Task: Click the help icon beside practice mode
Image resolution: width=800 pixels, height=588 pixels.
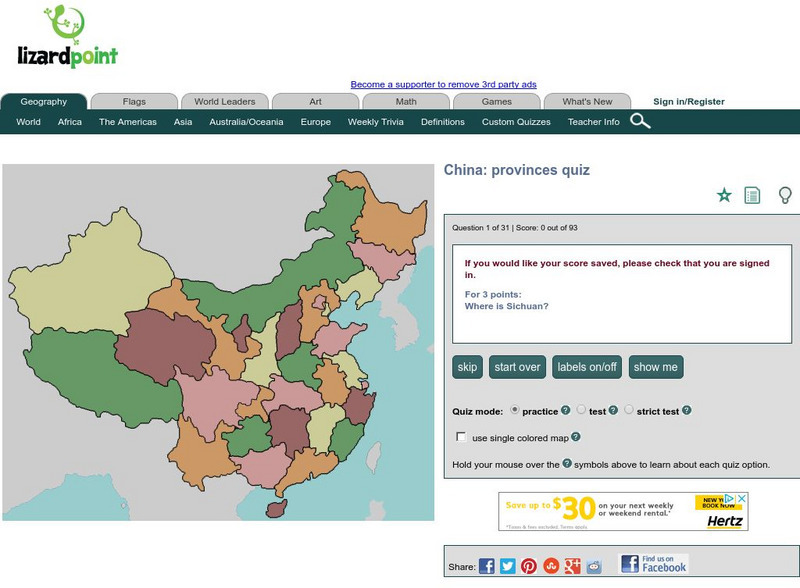Action: point(565,410)
